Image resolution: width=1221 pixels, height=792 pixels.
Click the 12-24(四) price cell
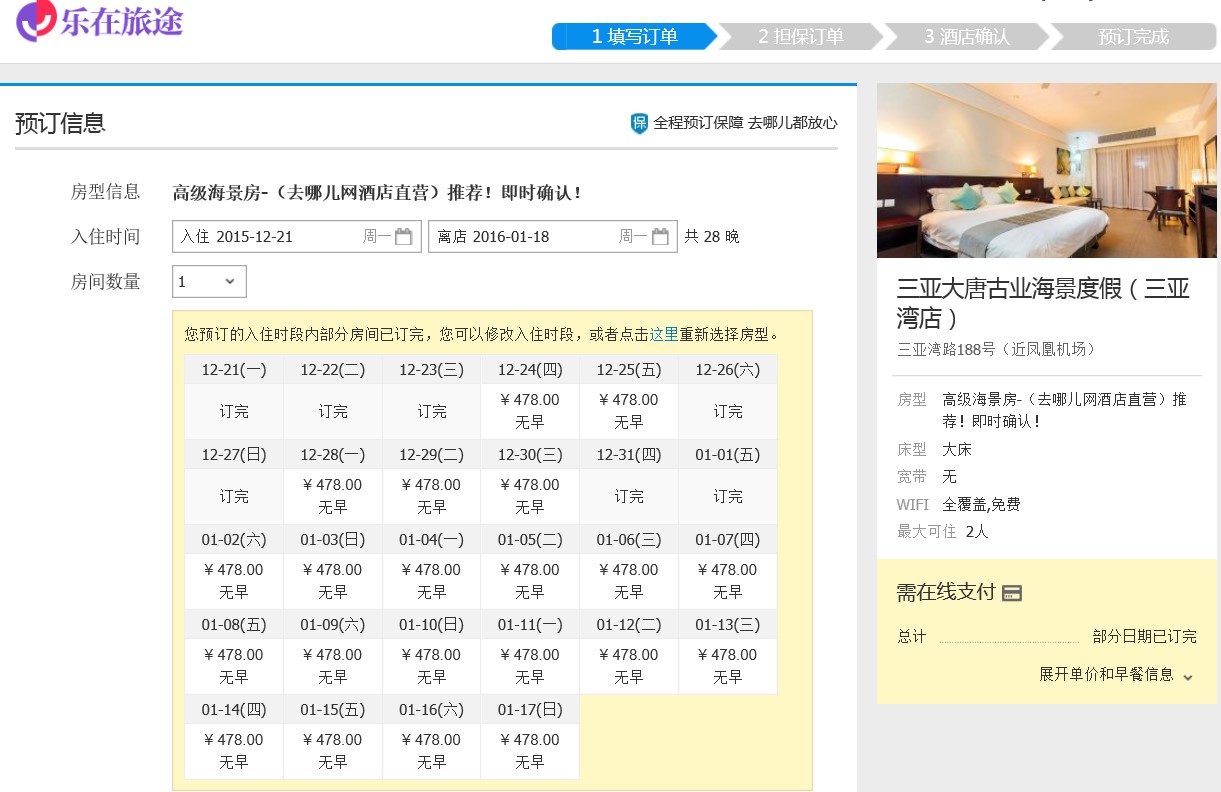(x=530, y=411)
